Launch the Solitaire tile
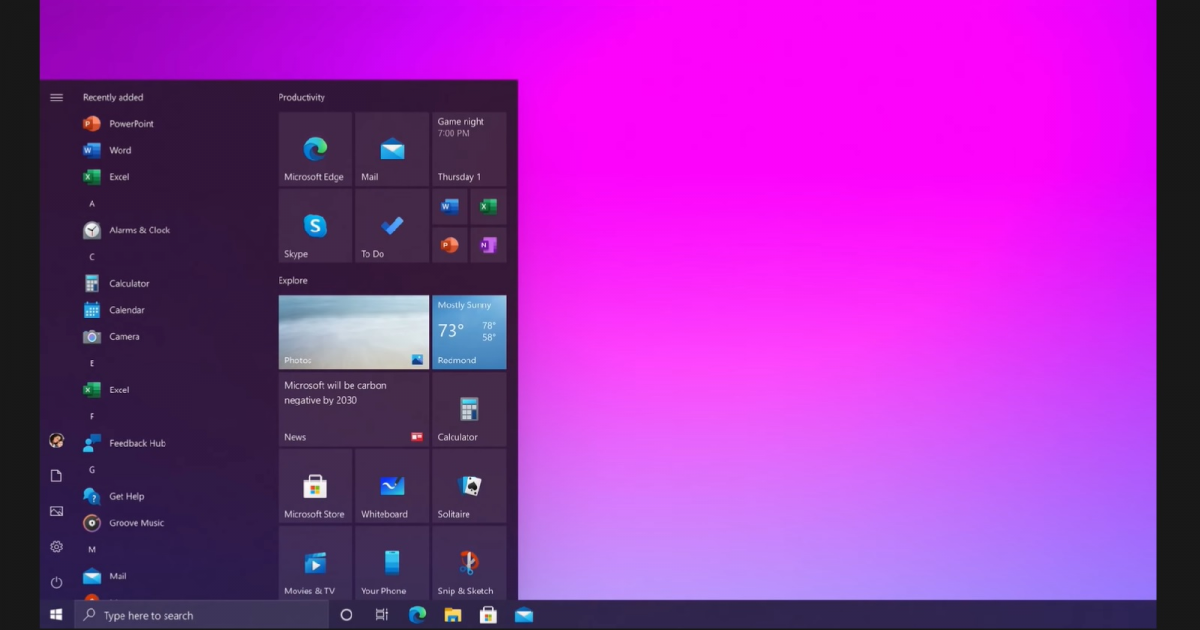 point(469,486)
